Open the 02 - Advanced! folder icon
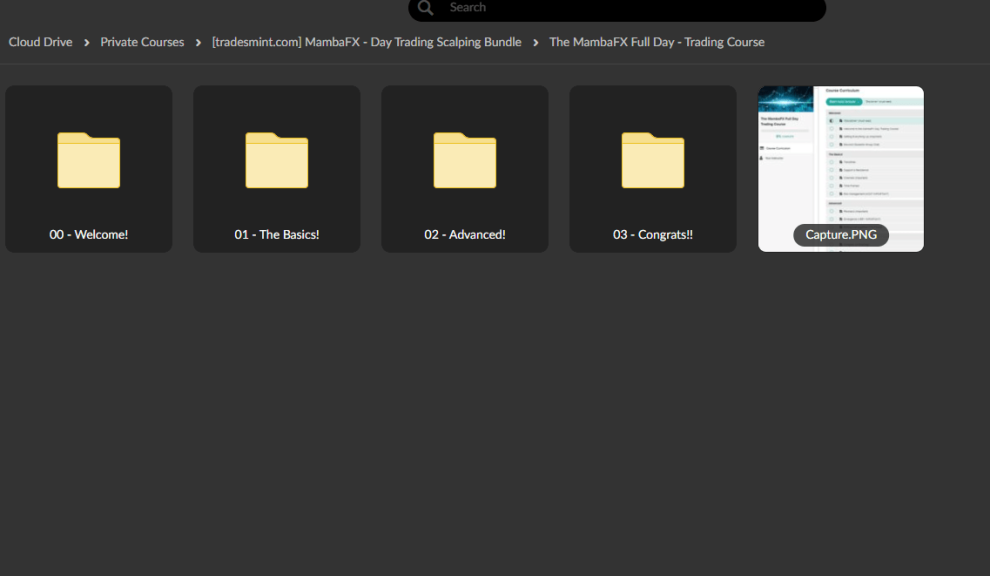 coord(465,160)
